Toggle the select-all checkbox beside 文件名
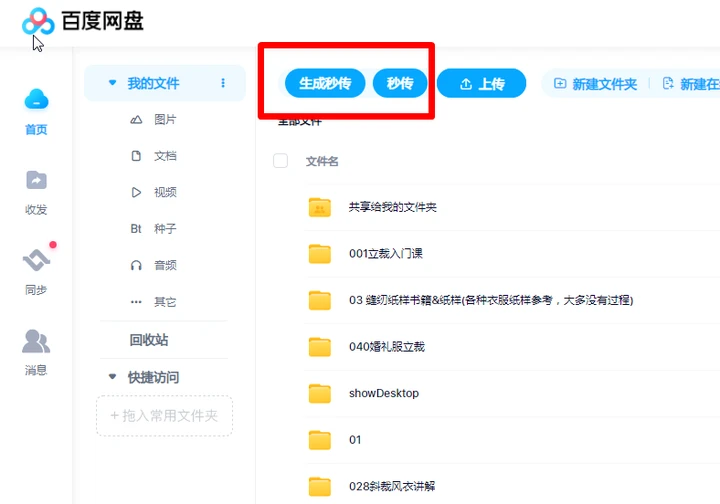 click(281, 161)
